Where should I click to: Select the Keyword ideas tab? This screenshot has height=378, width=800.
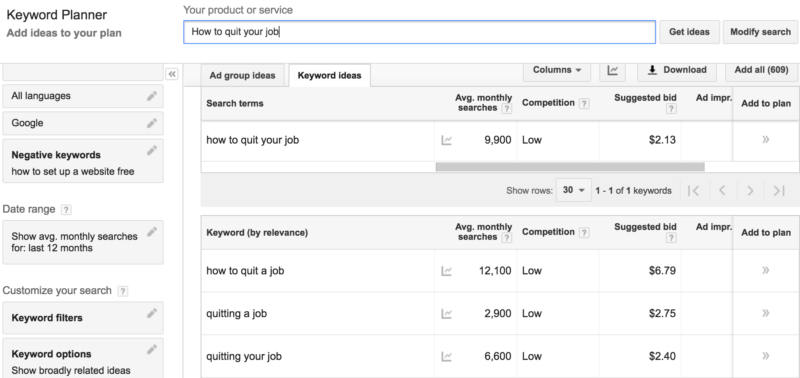click(x=330, y=75)
